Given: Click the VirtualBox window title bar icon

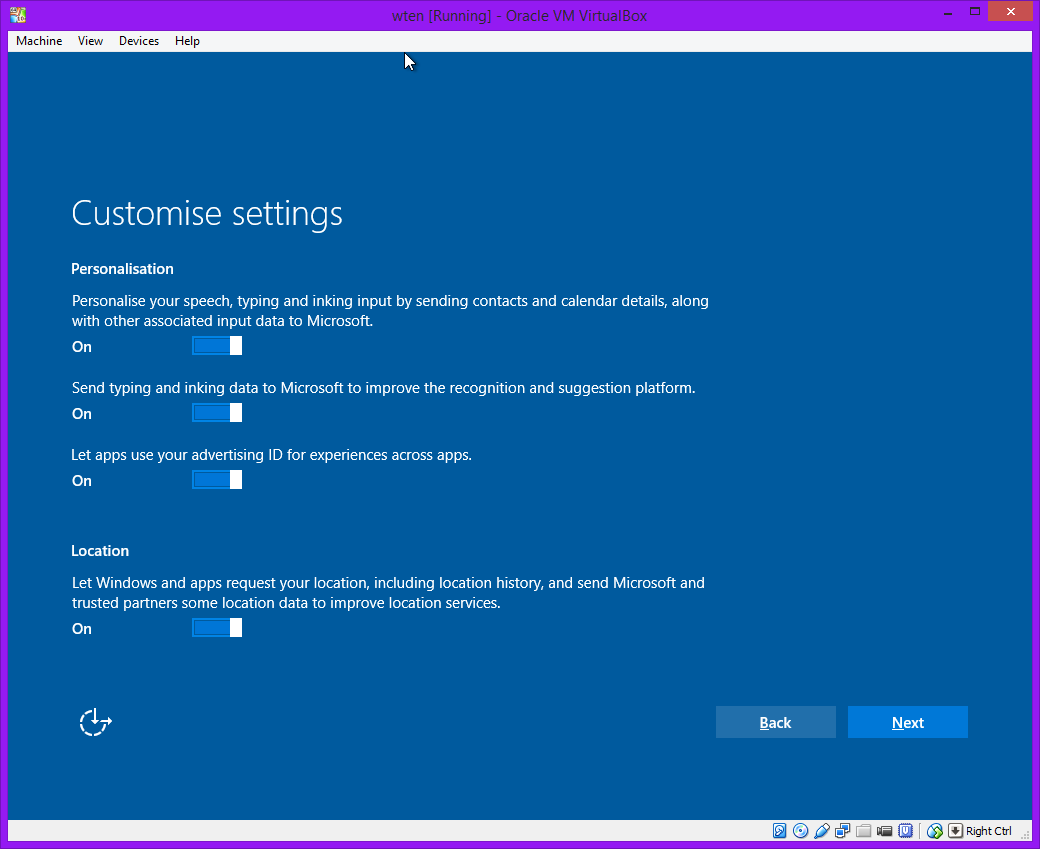Looking at the screenshot, I should pos(18,15).
